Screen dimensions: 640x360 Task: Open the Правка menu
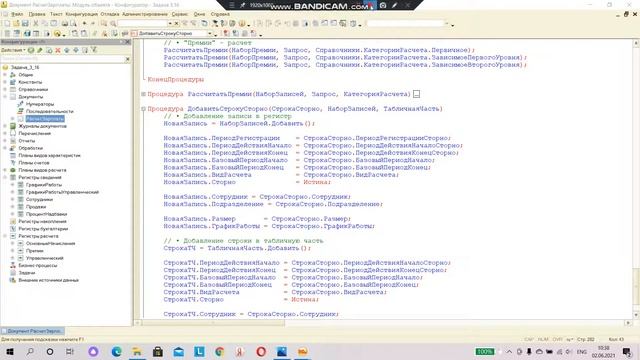click(x=37, y=14)
